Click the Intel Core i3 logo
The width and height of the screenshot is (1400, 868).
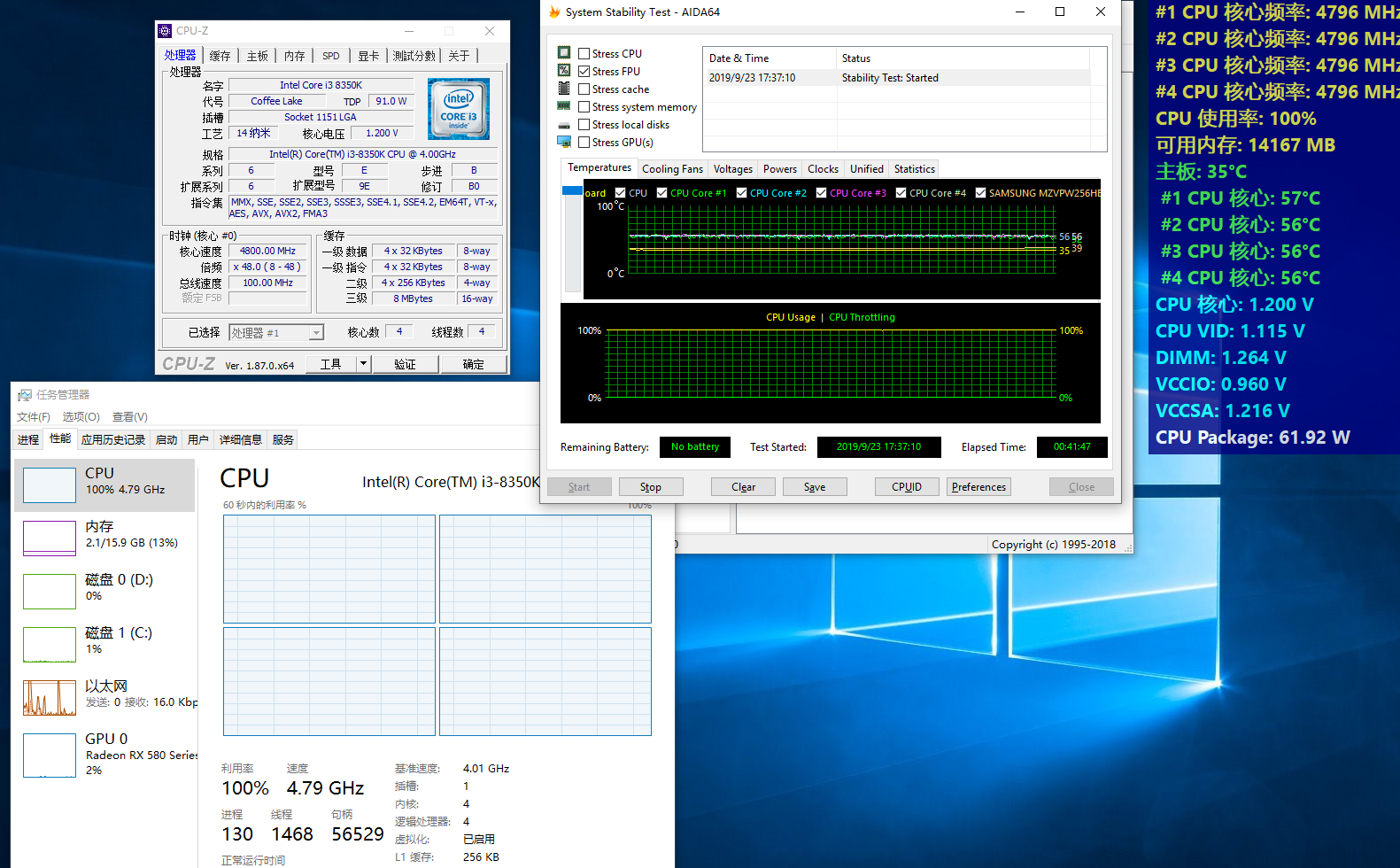tap(459, 109)
